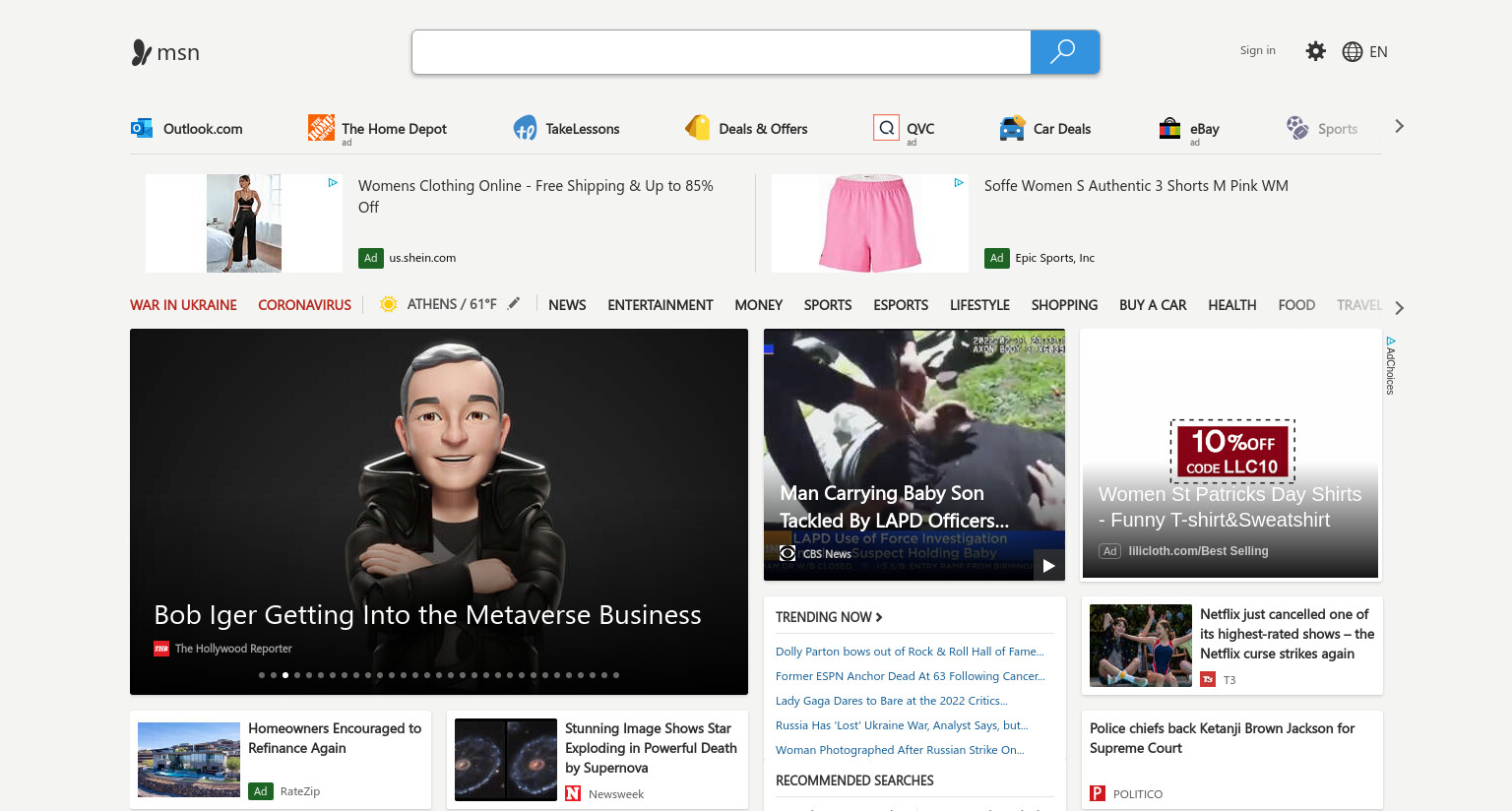
Task: Select the ESPORTS category
Action: 901,305
